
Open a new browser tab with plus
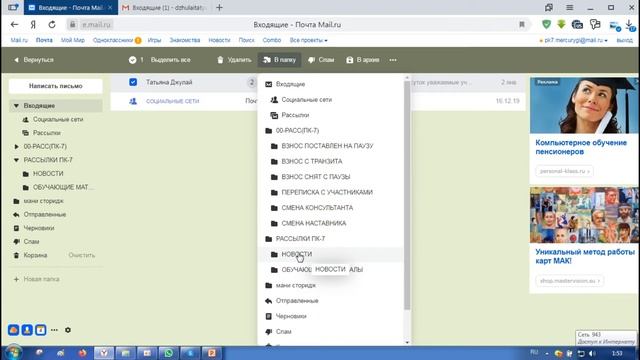(x=220, y=7)
